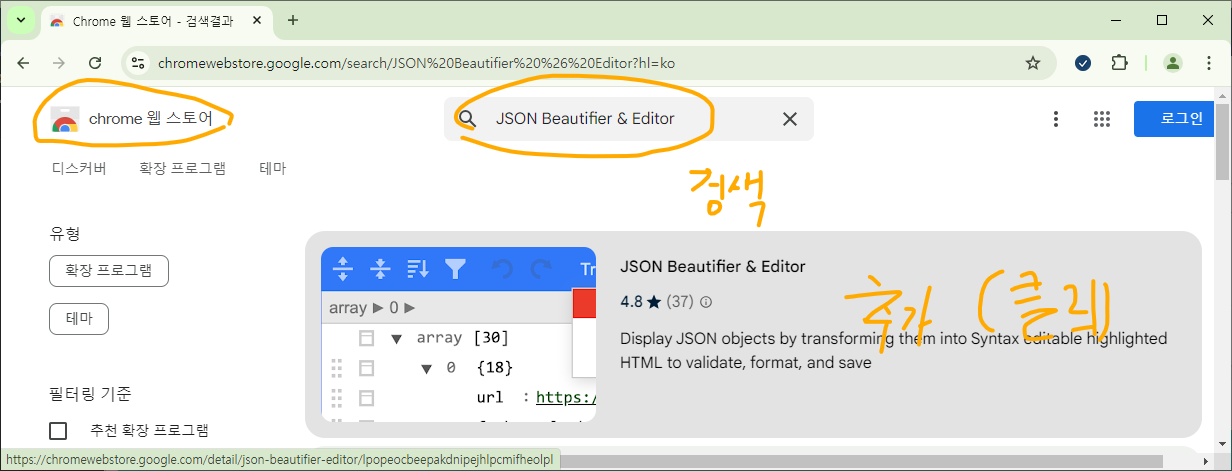The height and width of the screenshot is (471, 1232).
Task: Go back to previous page
Action: point(23,63)
